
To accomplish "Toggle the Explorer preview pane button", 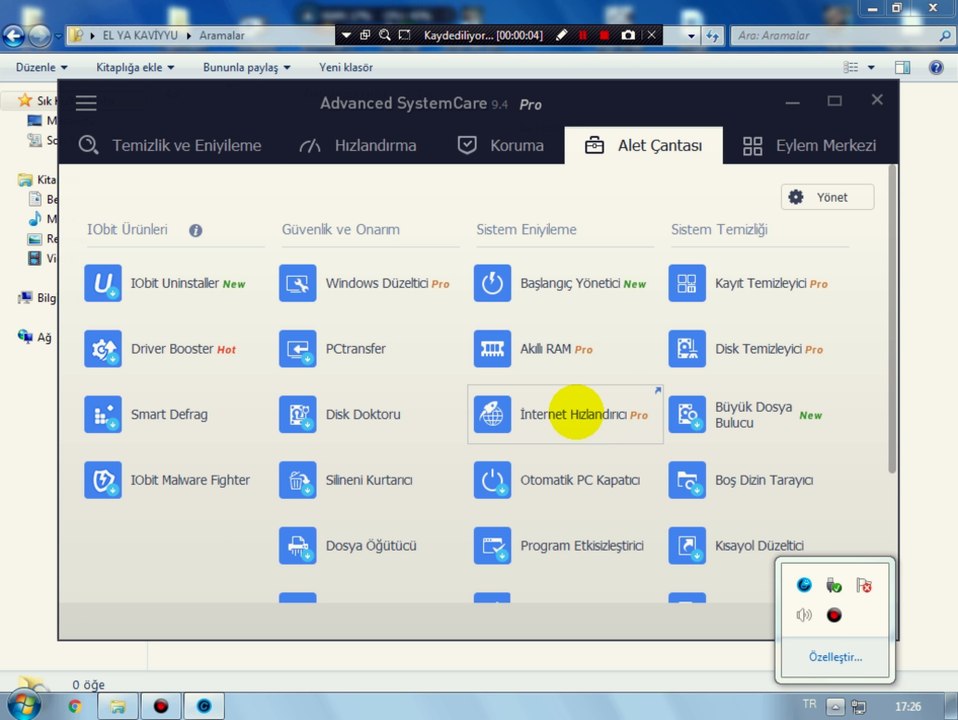I will click(x=902, y=67).
